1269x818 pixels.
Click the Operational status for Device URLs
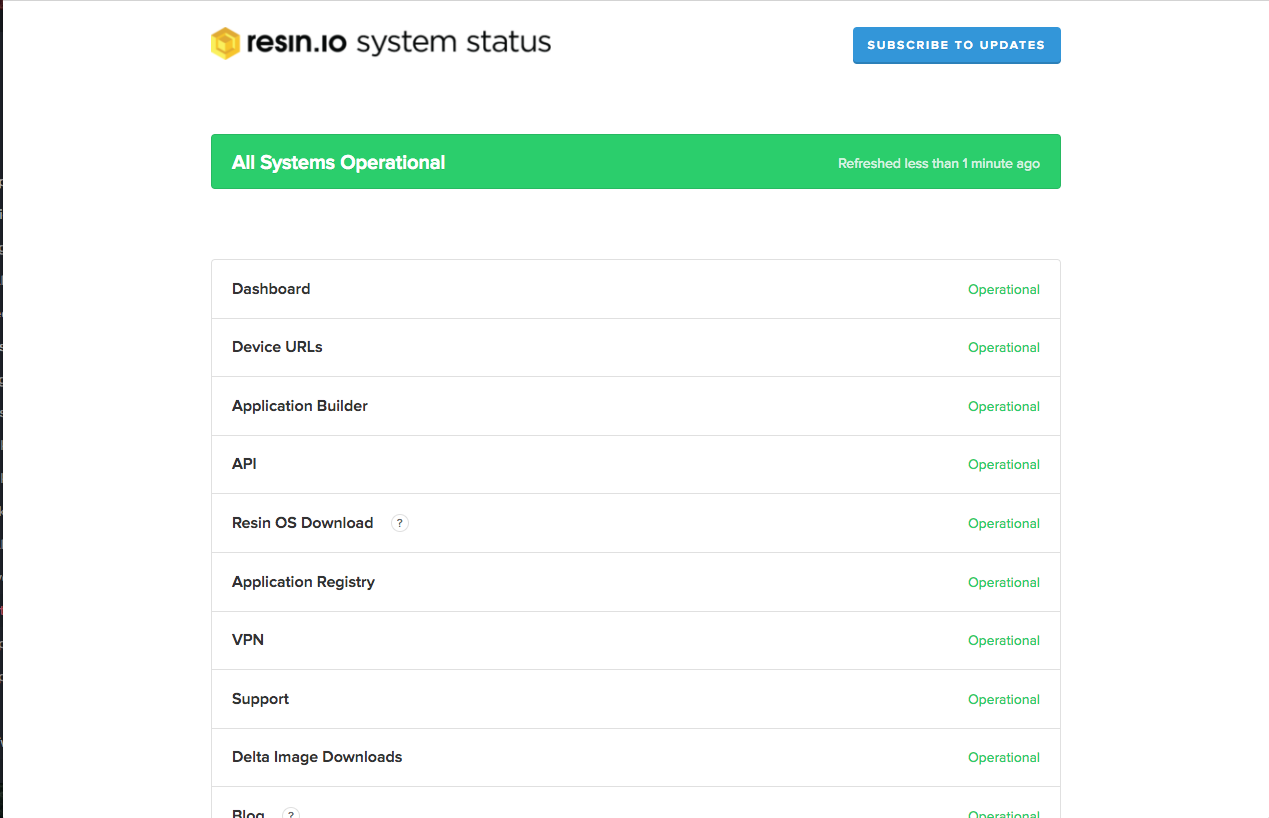(1004, 348)
